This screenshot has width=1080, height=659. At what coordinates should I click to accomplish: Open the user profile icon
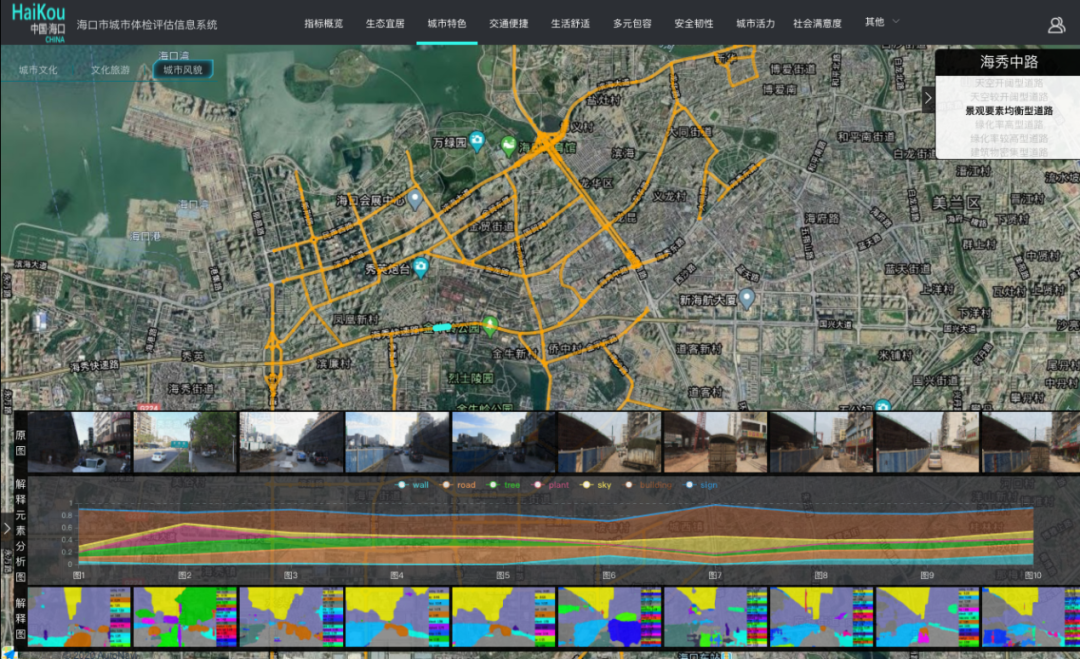(x=1056, y=25)
